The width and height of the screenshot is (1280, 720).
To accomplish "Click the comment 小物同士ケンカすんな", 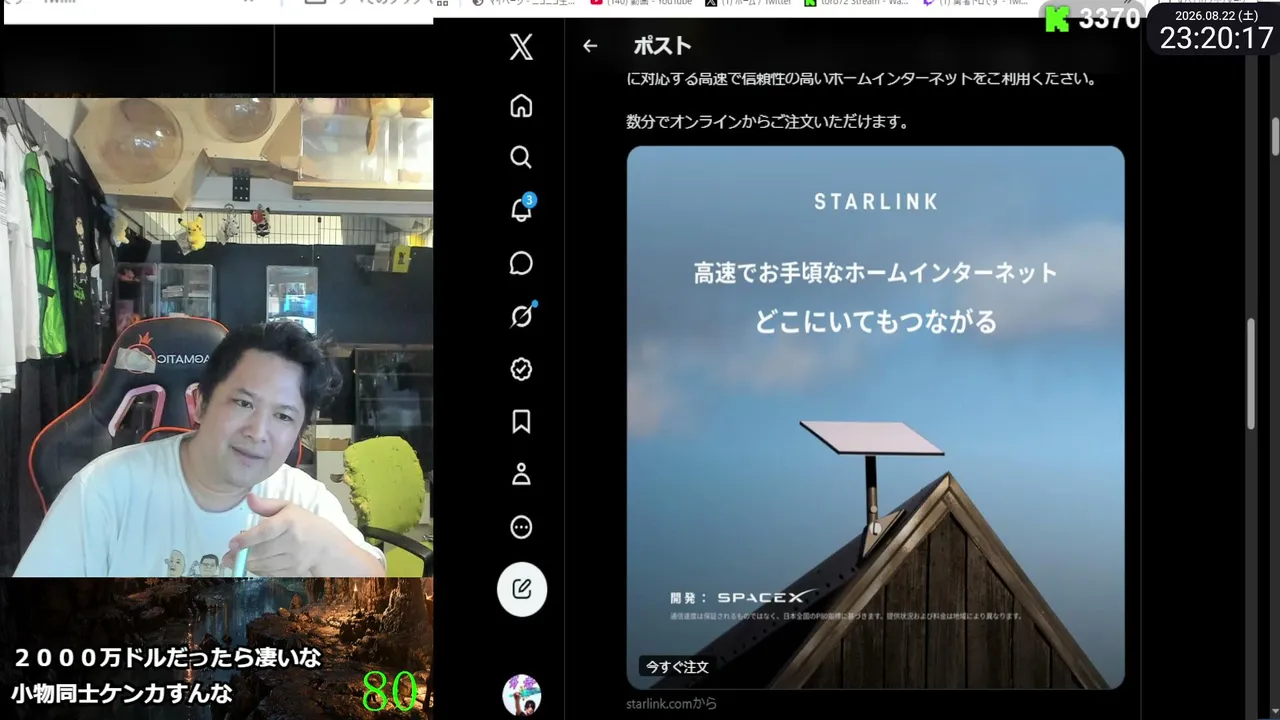I will pyautogui.click(x=122, y=693).
